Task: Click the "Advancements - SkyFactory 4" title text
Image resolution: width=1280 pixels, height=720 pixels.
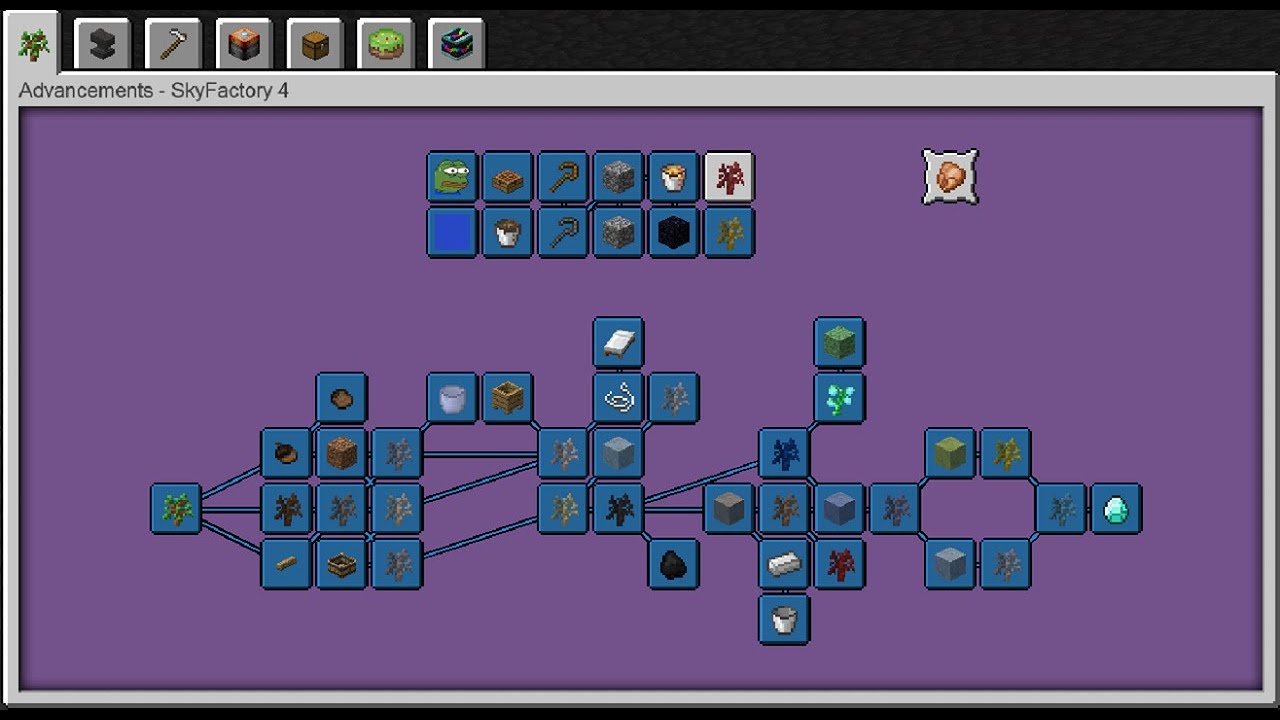Action: tap(154, 90)
